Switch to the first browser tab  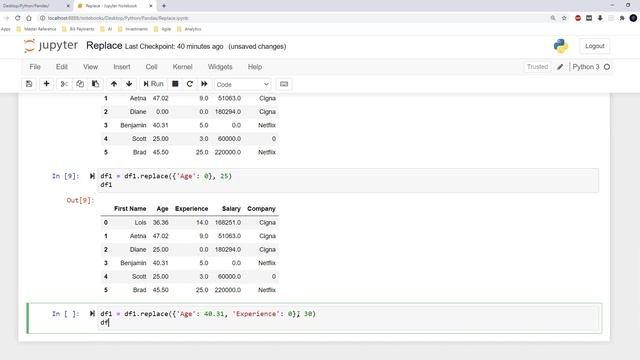pos(35,6)
